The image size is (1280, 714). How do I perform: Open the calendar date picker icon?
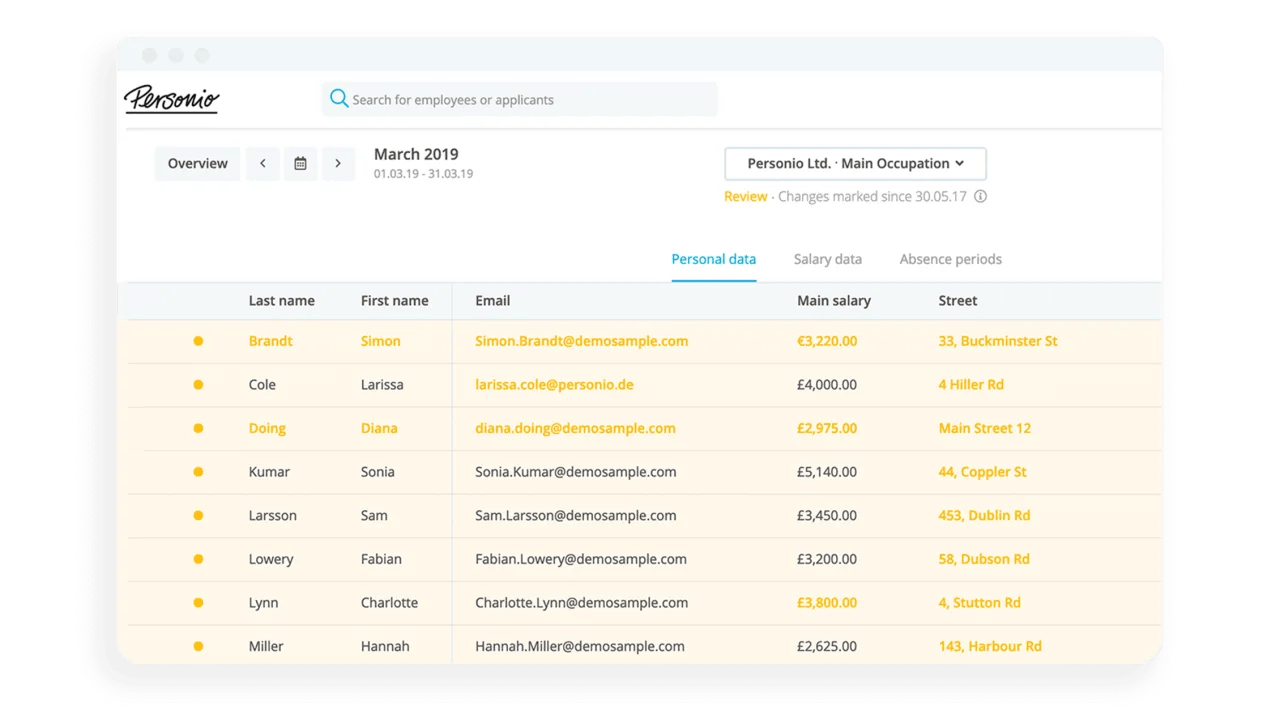click(300, 164)
